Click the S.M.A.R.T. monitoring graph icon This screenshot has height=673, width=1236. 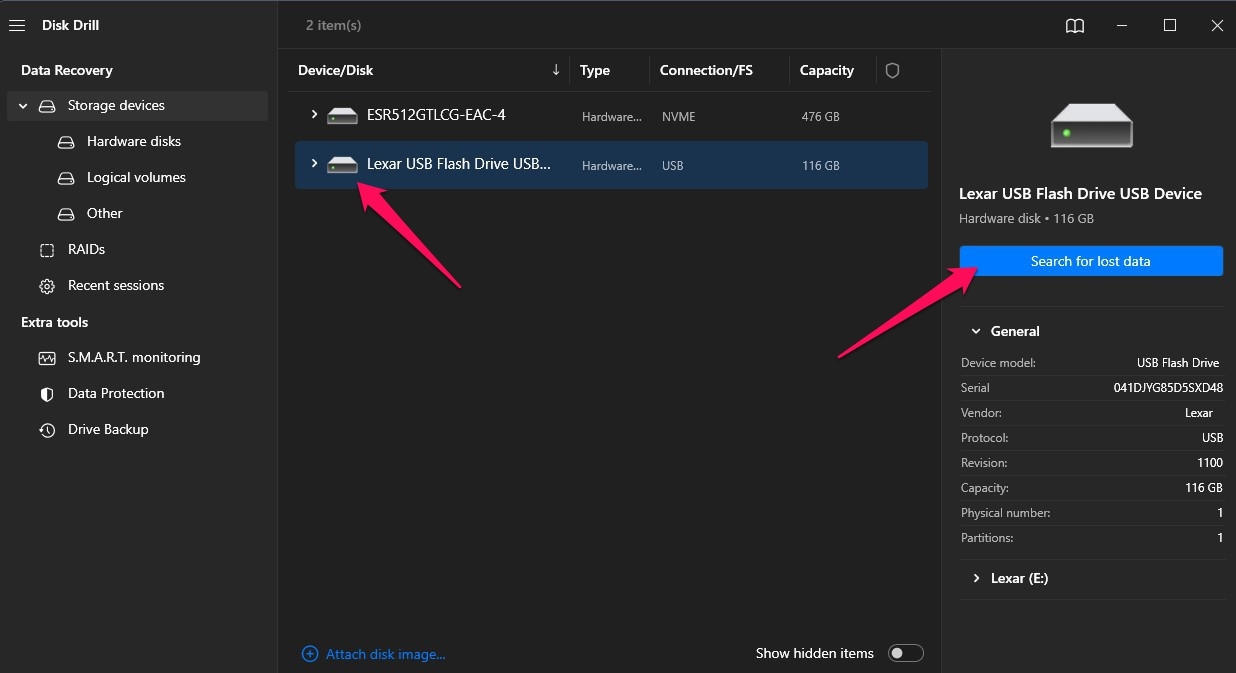point(47,358)
